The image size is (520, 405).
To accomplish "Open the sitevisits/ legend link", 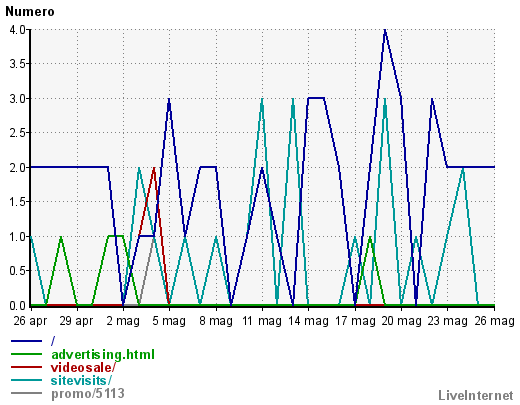I will (81, 380).
